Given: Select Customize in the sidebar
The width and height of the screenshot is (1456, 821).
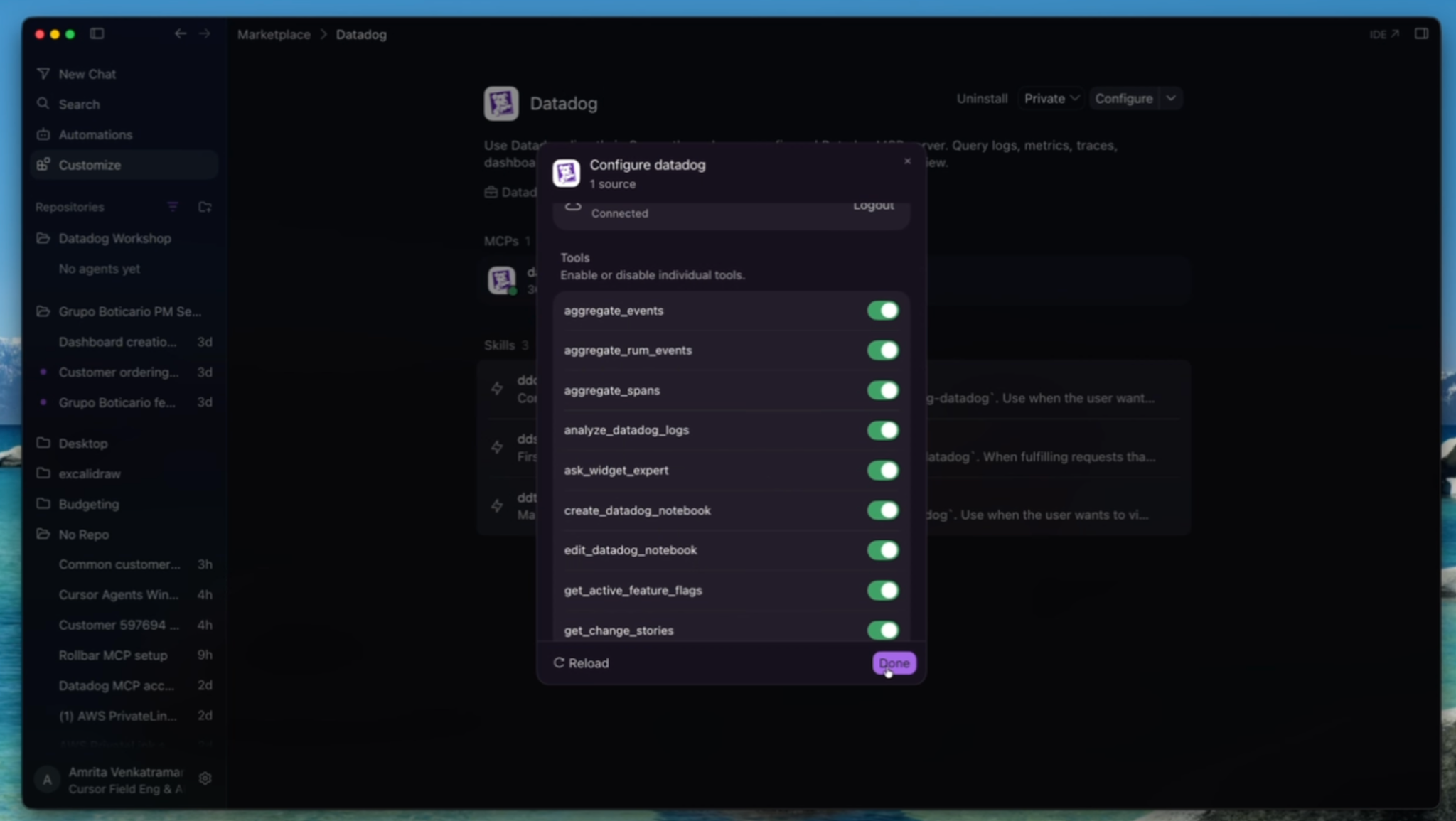Looking at the screenshot, I should tap(124, 165).
